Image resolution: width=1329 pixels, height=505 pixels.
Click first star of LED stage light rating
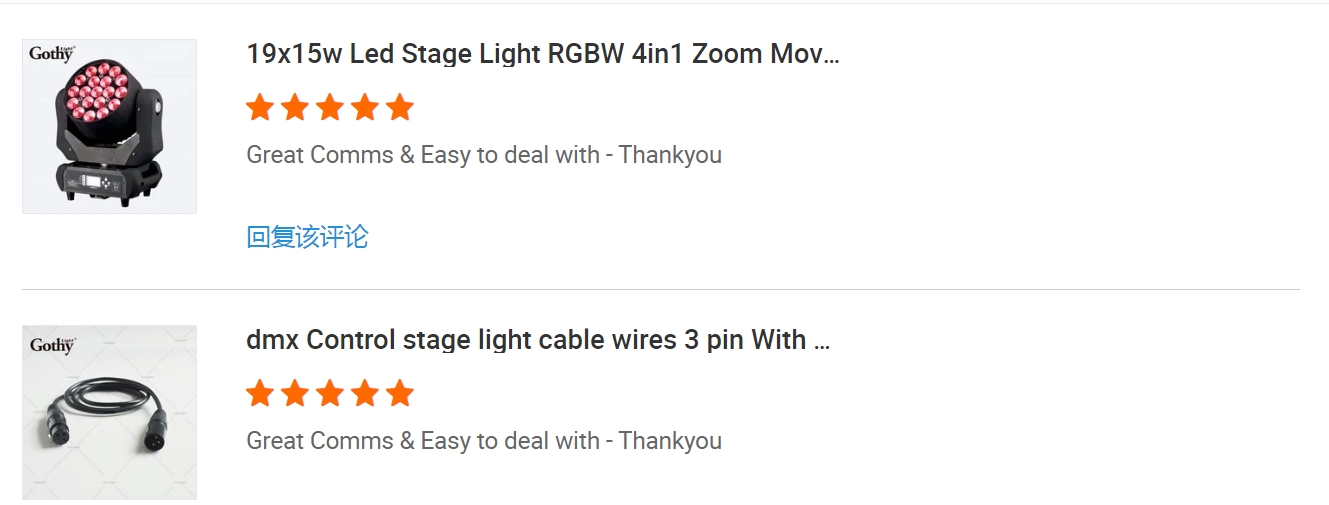pos(260,107)
